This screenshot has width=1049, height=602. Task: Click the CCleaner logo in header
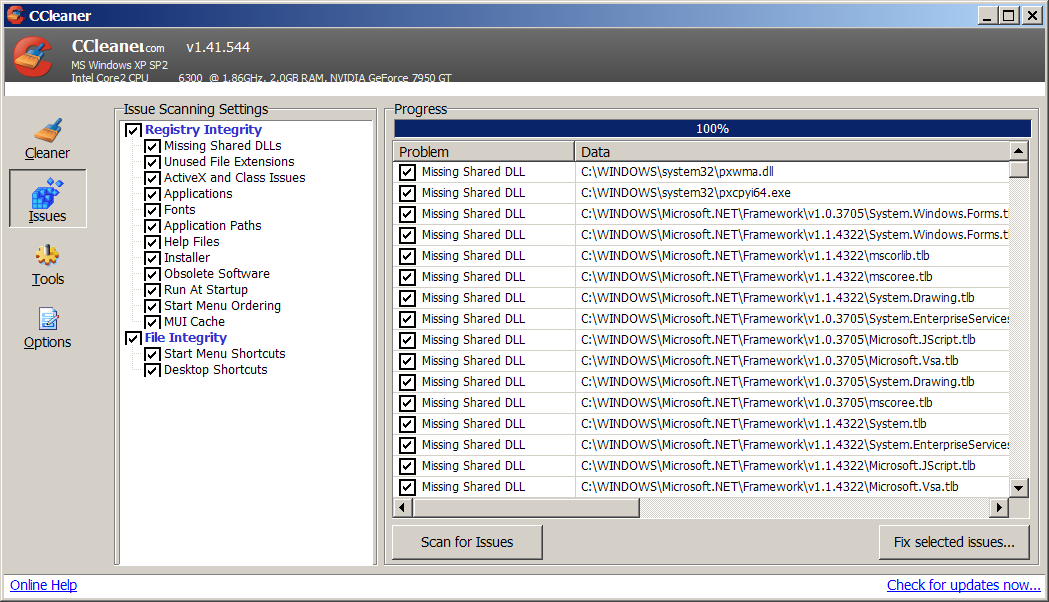[33, 57]
